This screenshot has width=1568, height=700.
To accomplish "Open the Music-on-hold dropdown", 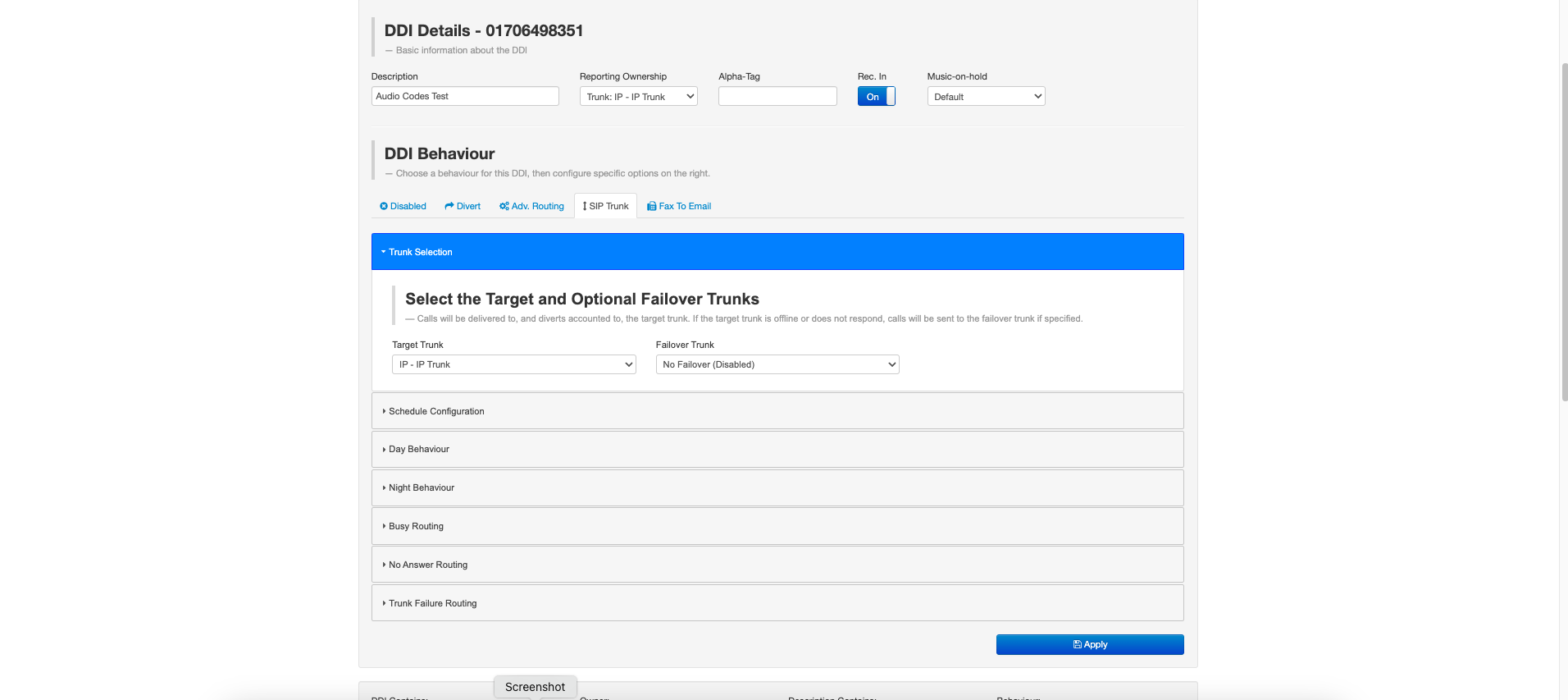I will point(986,97).
